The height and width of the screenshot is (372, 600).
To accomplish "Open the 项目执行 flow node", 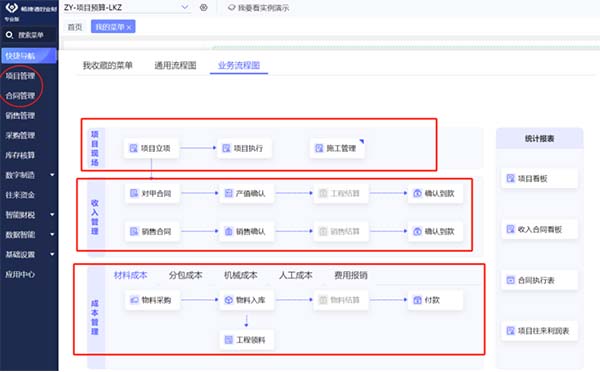I will pos(244,148).
